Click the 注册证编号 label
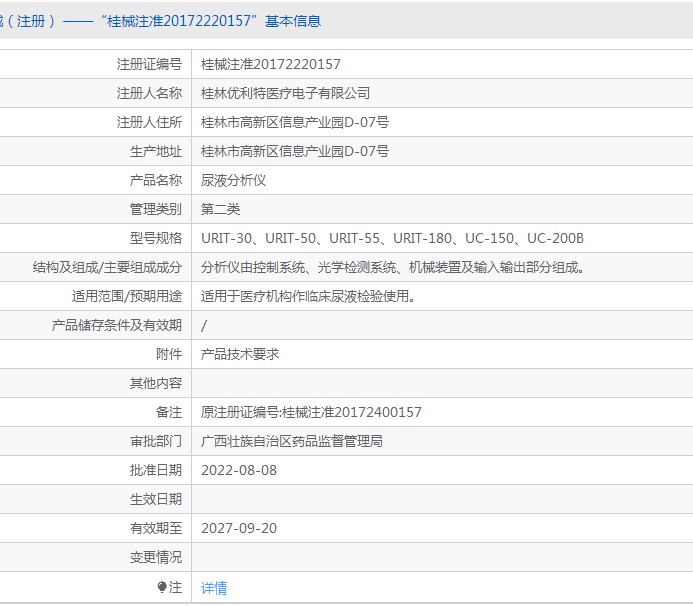 pyautogui.click(x=149, y=65)
